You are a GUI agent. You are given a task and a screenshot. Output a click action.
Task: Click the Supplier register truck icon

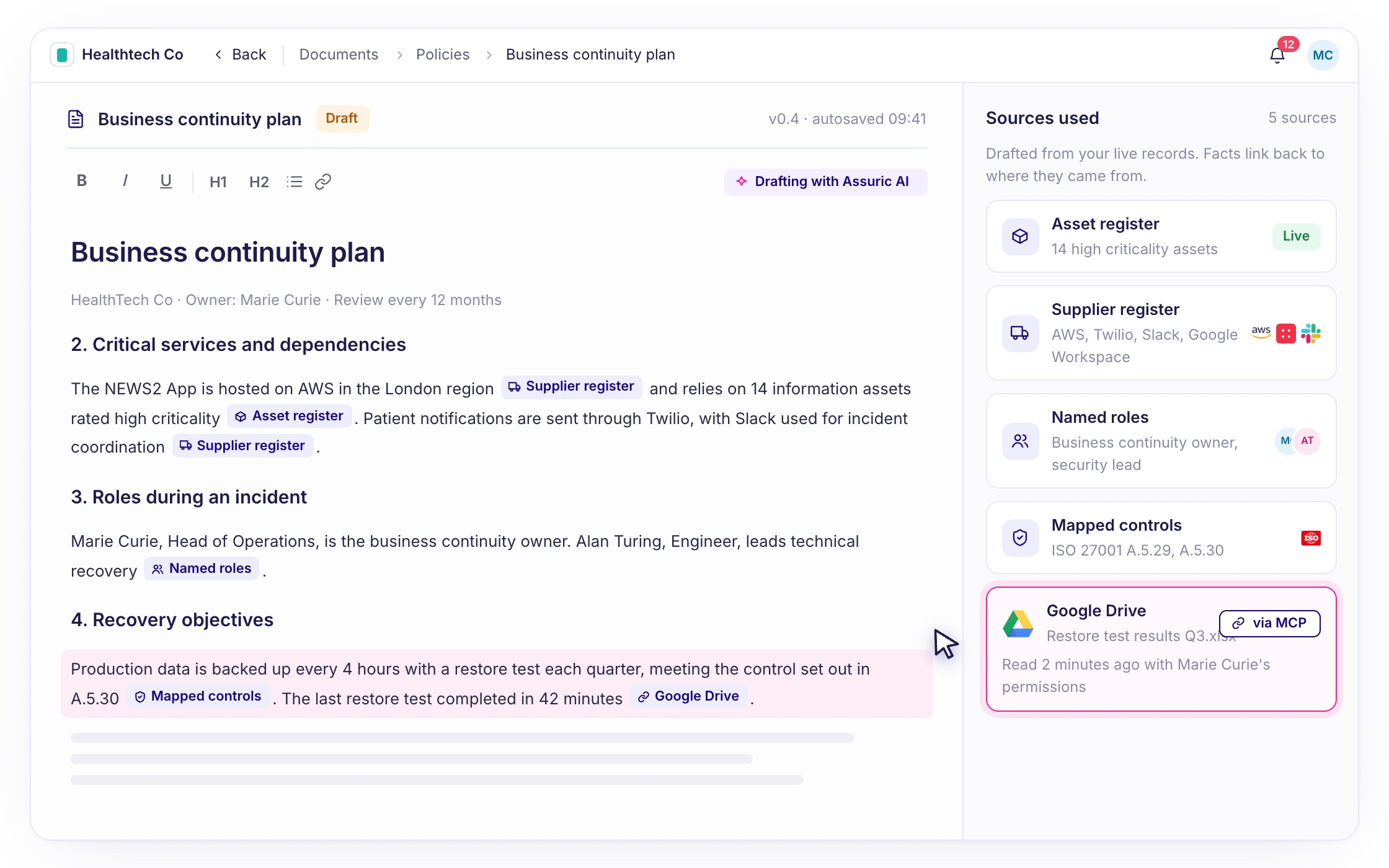click(x=1020, y=333)
